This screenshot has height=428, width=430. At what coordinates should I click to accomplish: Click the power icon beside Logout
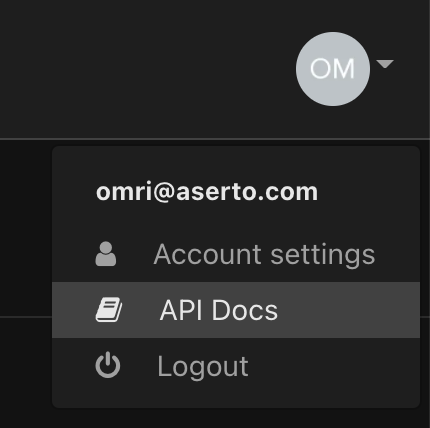[x=108, y=365]
